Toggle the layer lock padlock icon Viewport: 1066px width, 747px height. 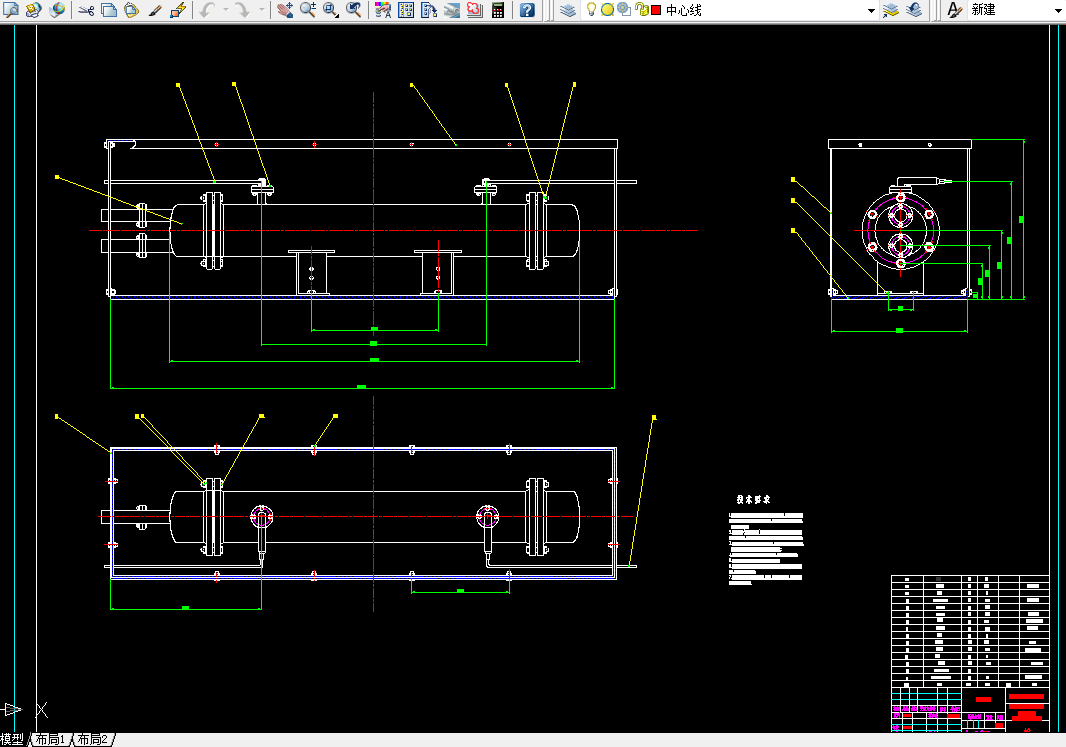point(640,10)
